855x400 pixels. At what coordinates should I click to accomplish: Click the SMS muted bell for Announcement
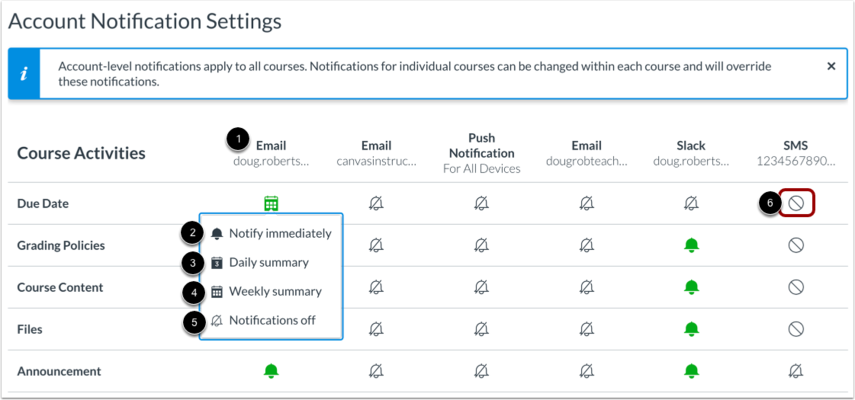[796, 371]
